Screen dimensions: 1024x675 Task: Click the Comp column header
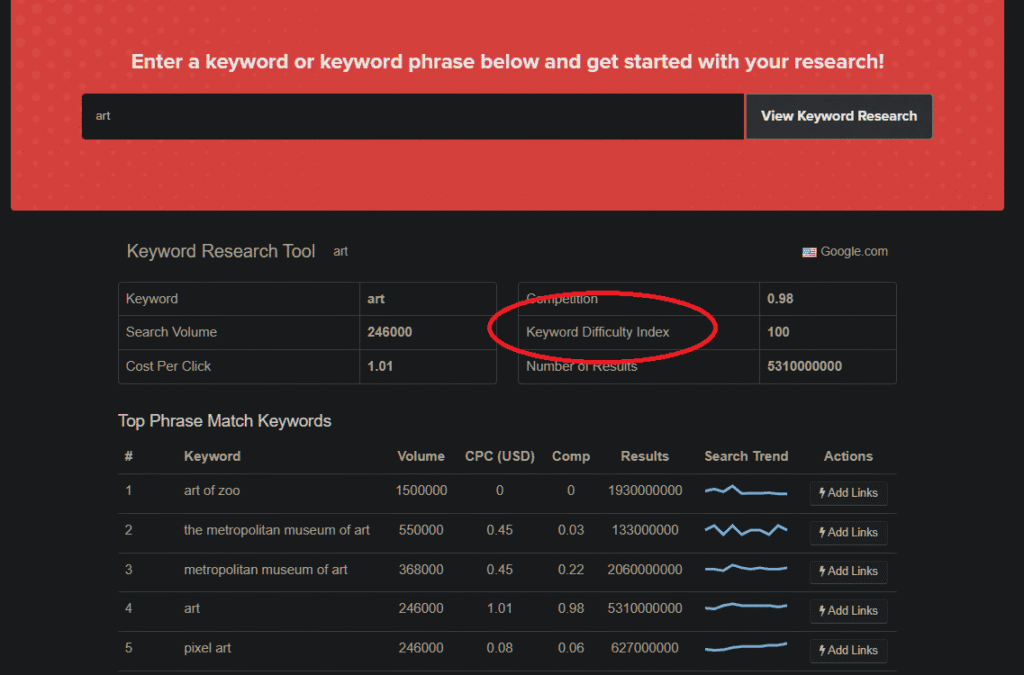tap(571, 456)
